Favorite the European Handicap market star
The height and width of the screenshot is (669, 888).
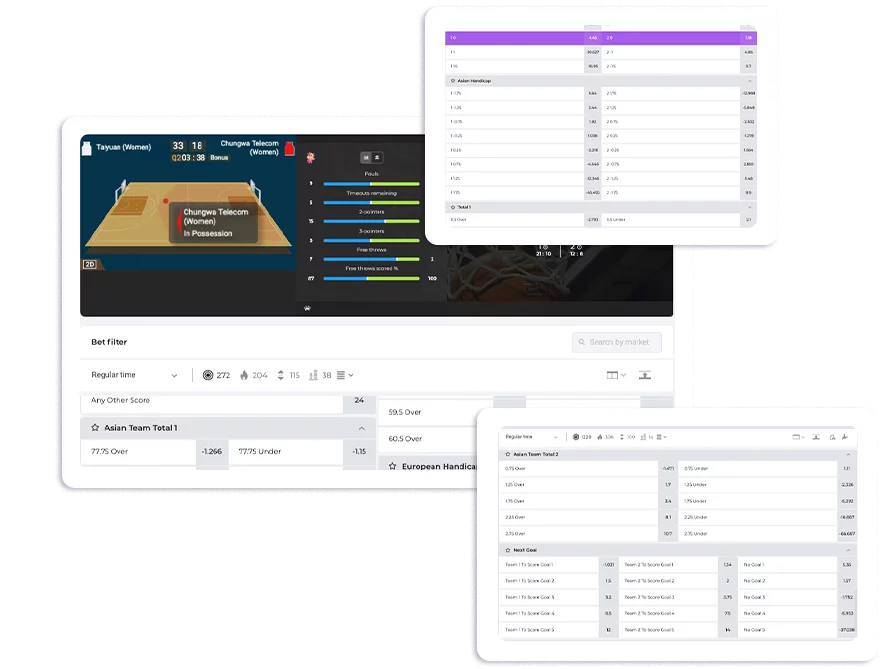pyautogui.click(x=392, y=466)
